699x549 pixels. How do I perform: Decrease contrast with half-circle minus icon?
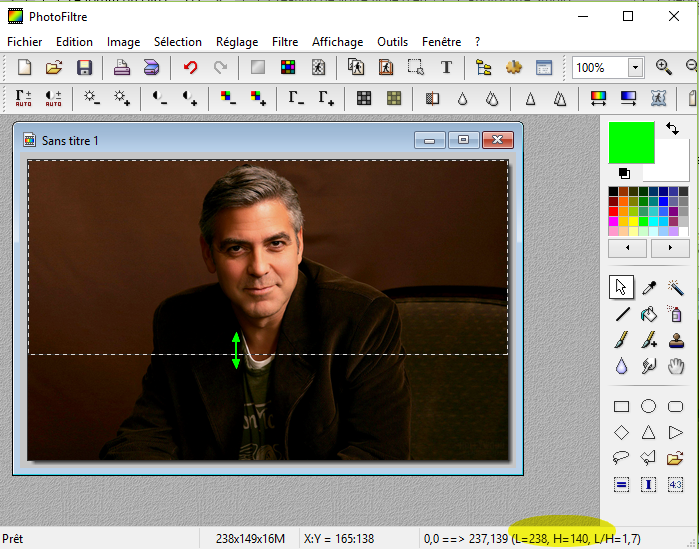click(x=160, y=98)
